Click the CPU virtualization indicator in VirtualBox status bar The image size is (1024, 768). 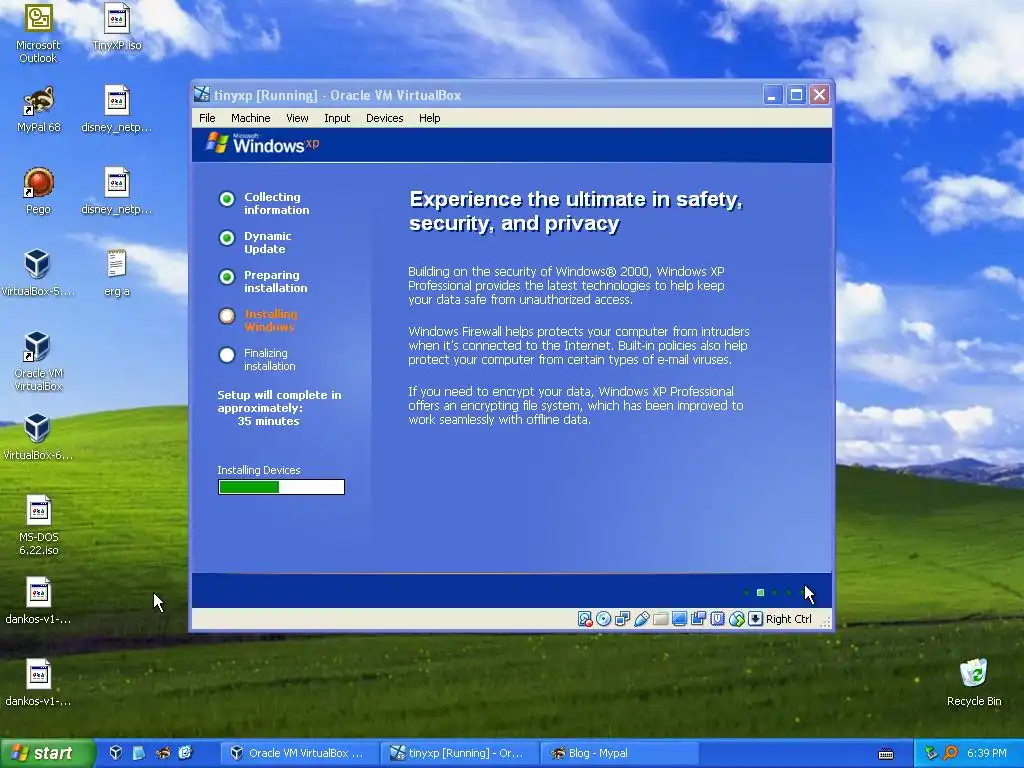(x=718, y=619)
